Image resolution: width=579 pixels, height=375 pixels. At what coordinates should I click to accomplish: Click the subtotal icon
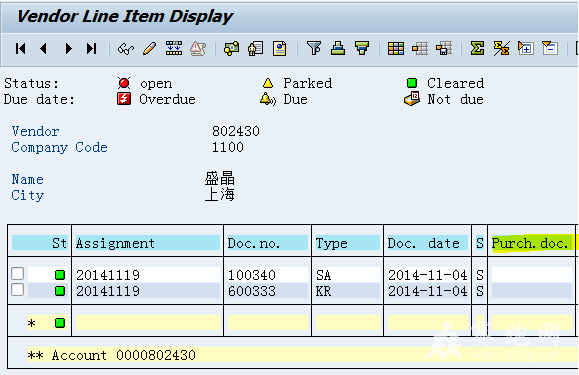pos(501,48)
